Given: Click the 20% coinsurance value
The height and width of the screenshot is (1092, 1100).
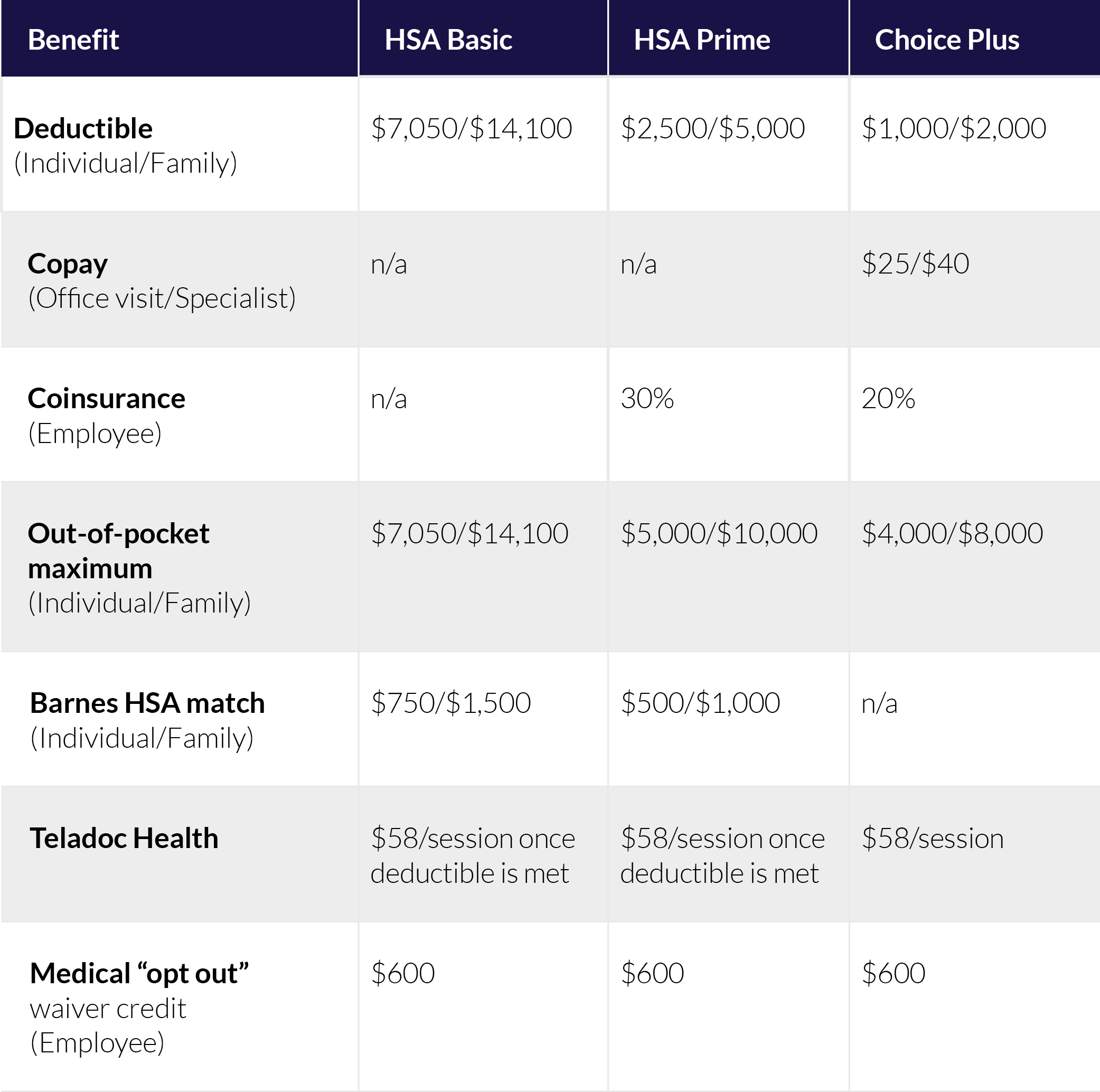Looking at the screenshot, I should click(888, 399).
